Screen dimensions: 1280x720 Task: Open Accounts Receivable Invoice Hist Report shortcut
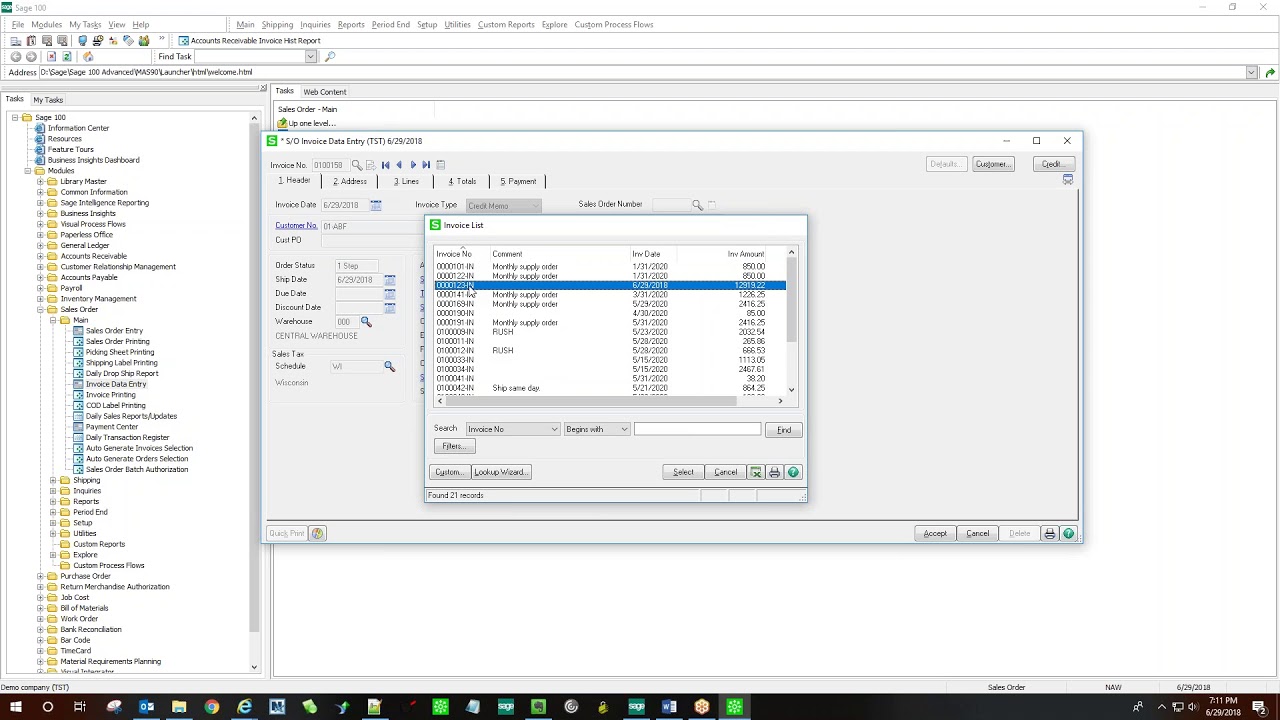pyautogui.click(x=249, y=41)
